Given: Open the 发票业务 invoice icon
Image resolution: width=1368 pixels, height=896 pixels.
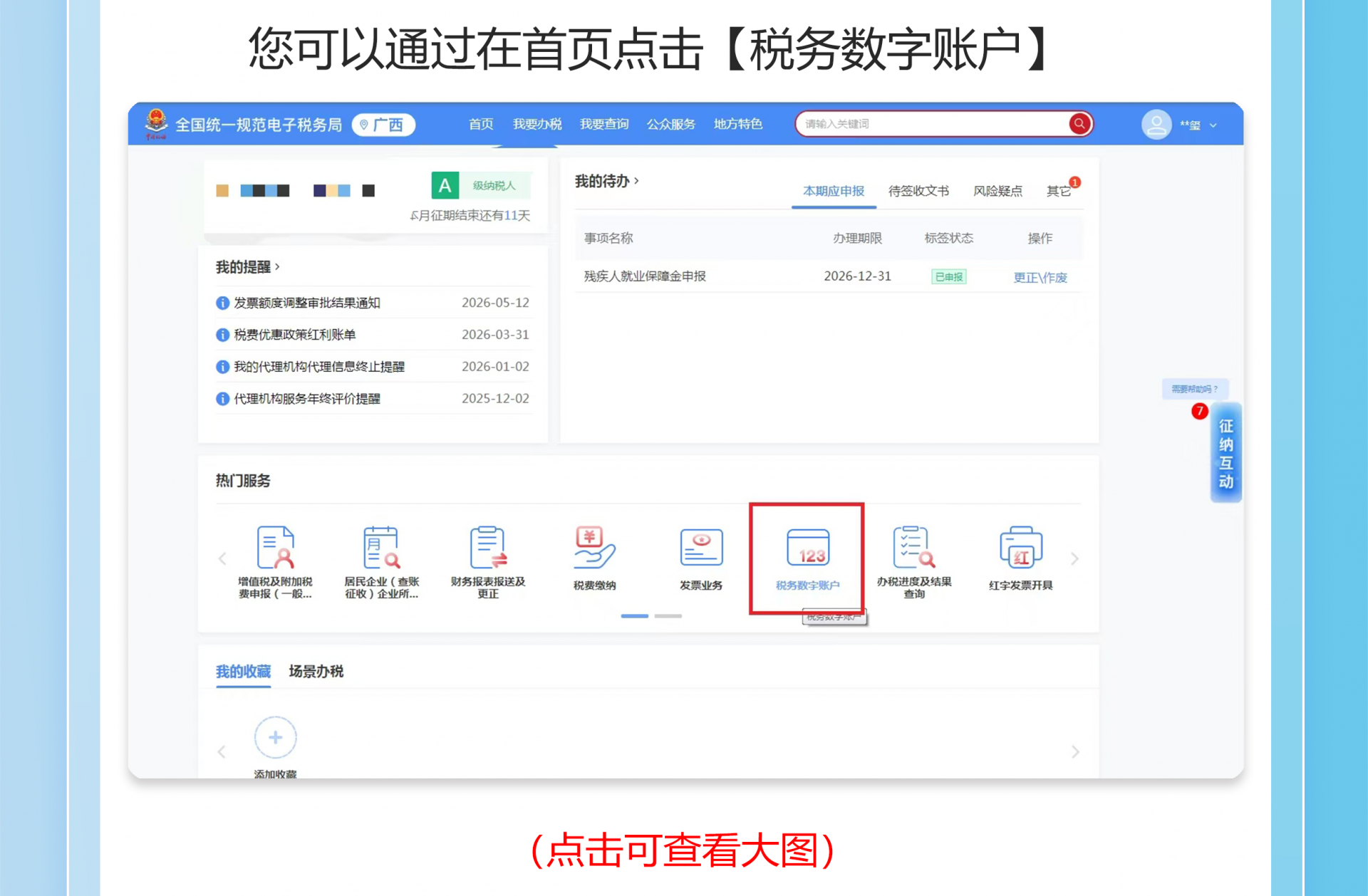Looking at the screenshot, I should 701,547.
